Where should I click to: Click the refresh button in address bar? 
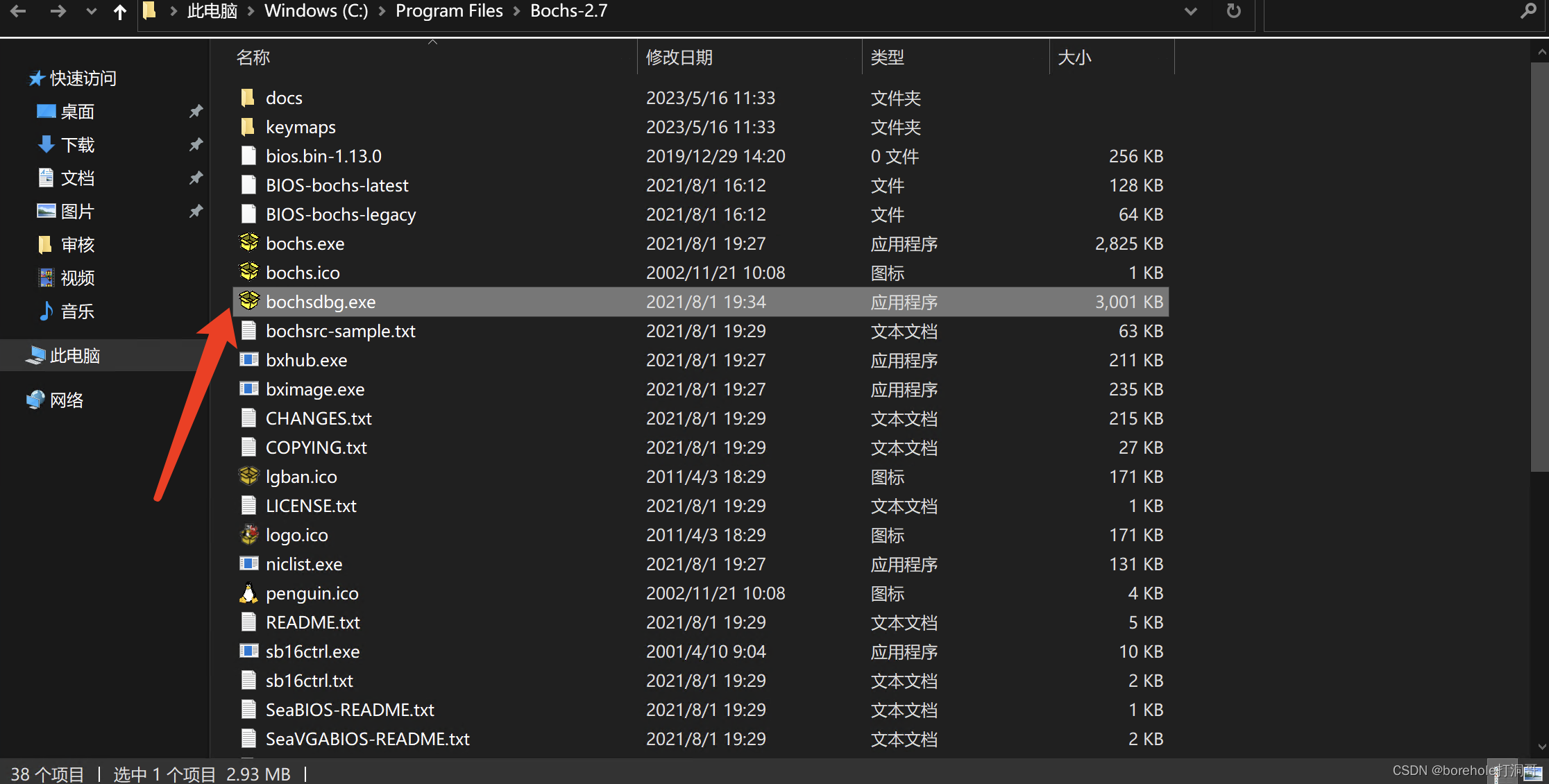point(1233,12)
